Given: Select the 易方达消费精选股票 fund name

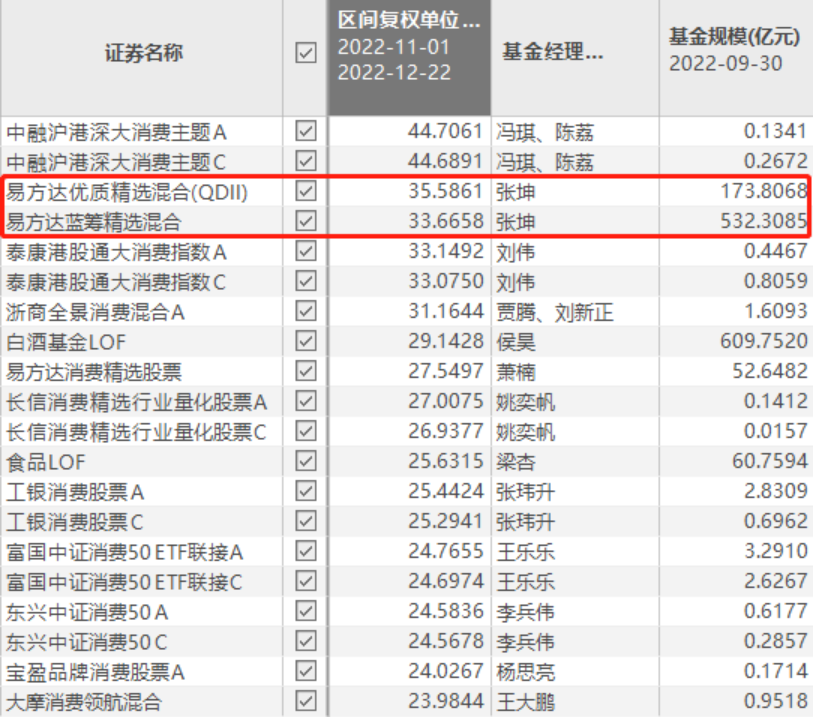Looking at the screenshot, I should (x=94, y=372).
